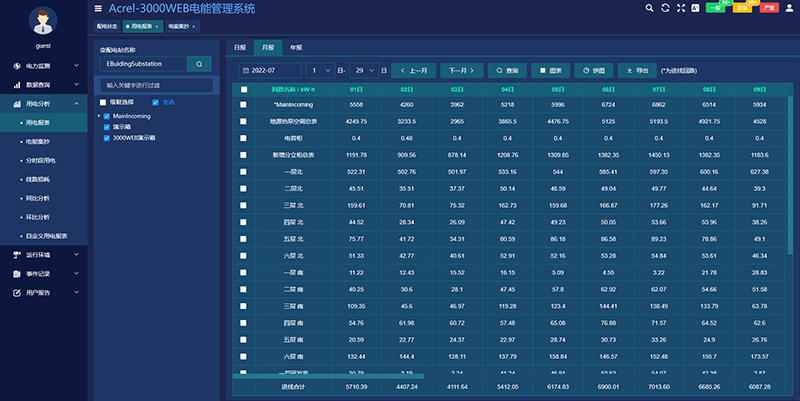Click the 2022-07 month date field

[270, 71]
